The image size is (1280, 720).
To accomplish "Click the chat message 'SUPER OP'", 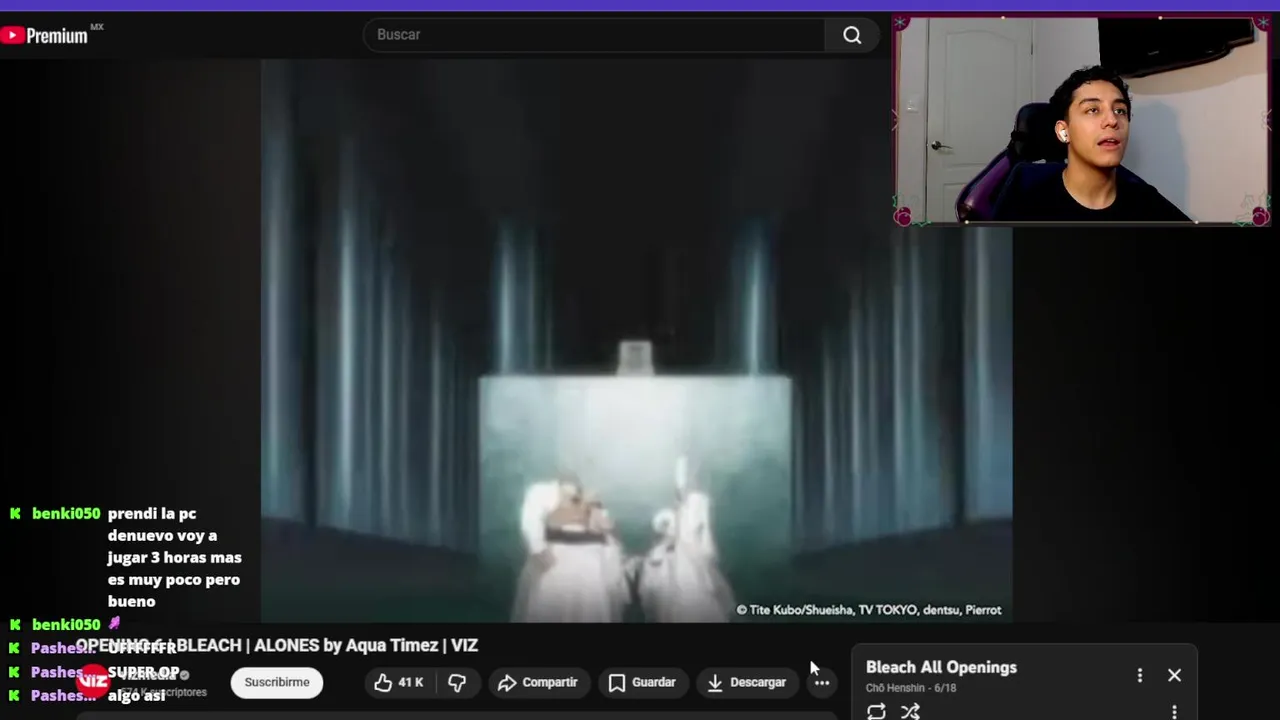I will pos(143,672).
